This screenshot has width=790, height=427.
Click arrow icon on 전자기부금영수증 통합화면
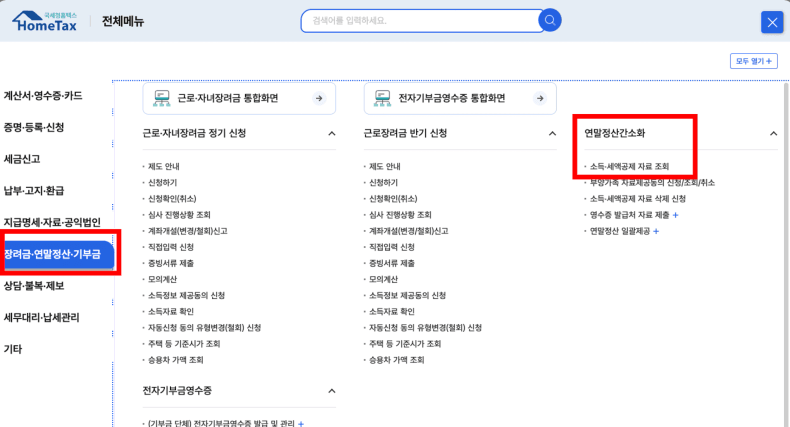tap(540, 98)
